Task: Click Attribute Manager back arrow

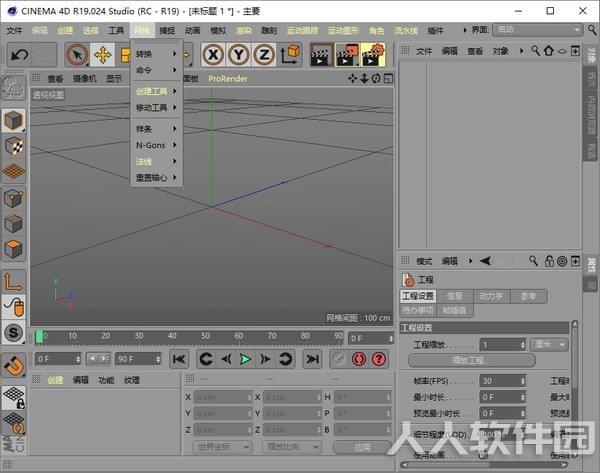Action: click(x=485, y=261)
